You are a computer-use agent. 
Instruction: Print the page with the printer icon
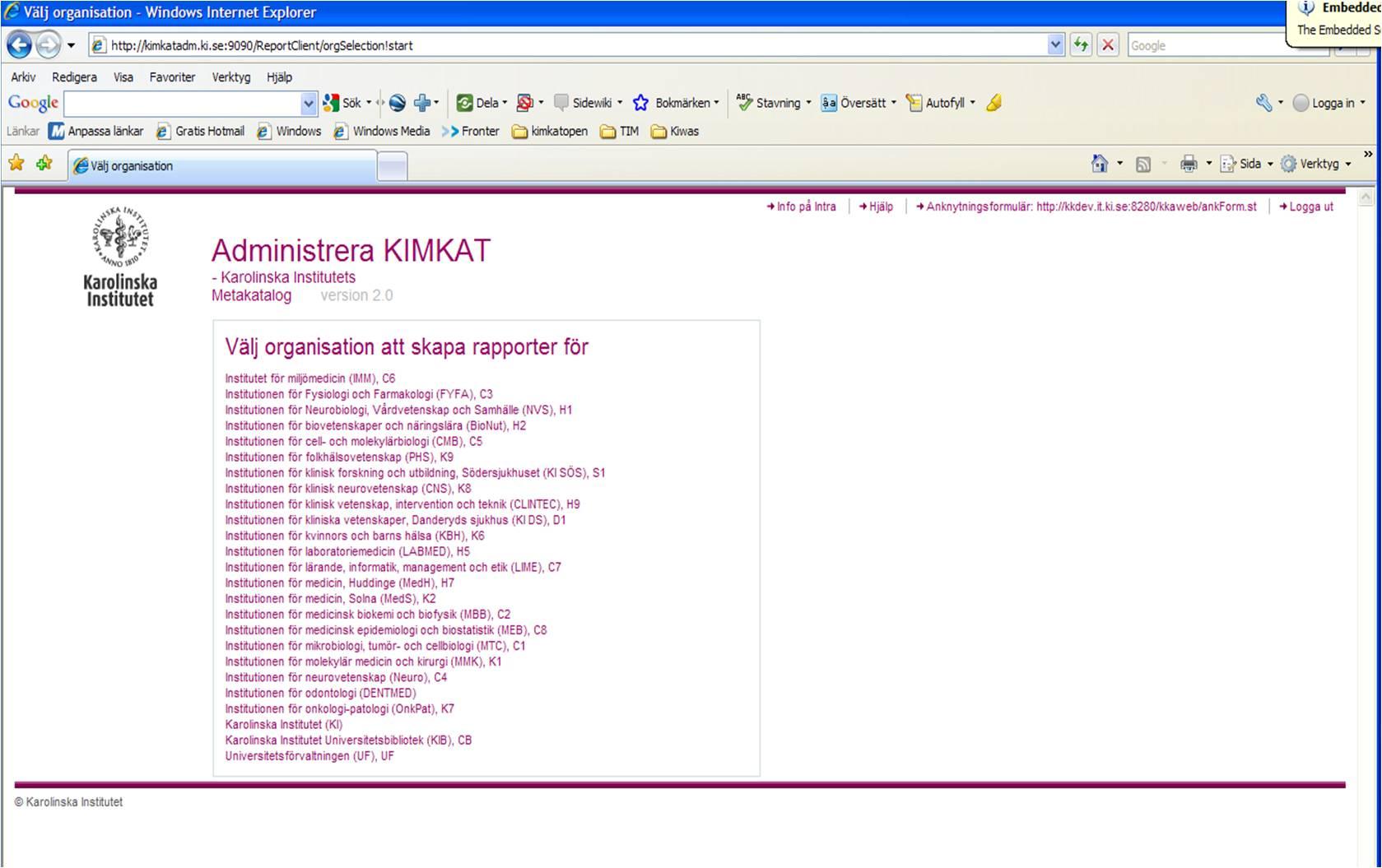point(1189,164)
